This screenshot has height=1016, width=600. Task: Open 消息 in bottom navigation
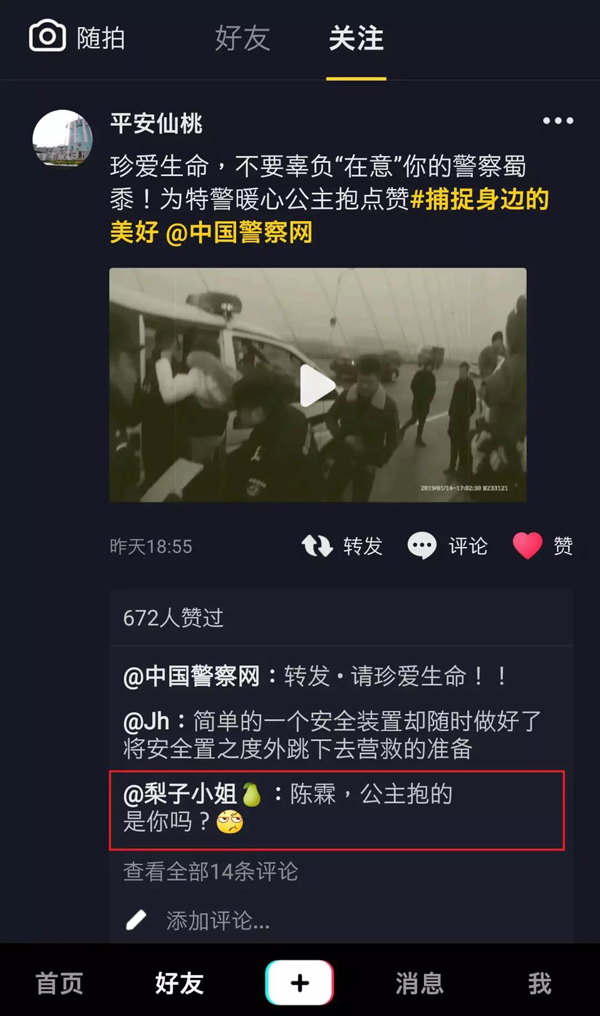click(419, 984)
